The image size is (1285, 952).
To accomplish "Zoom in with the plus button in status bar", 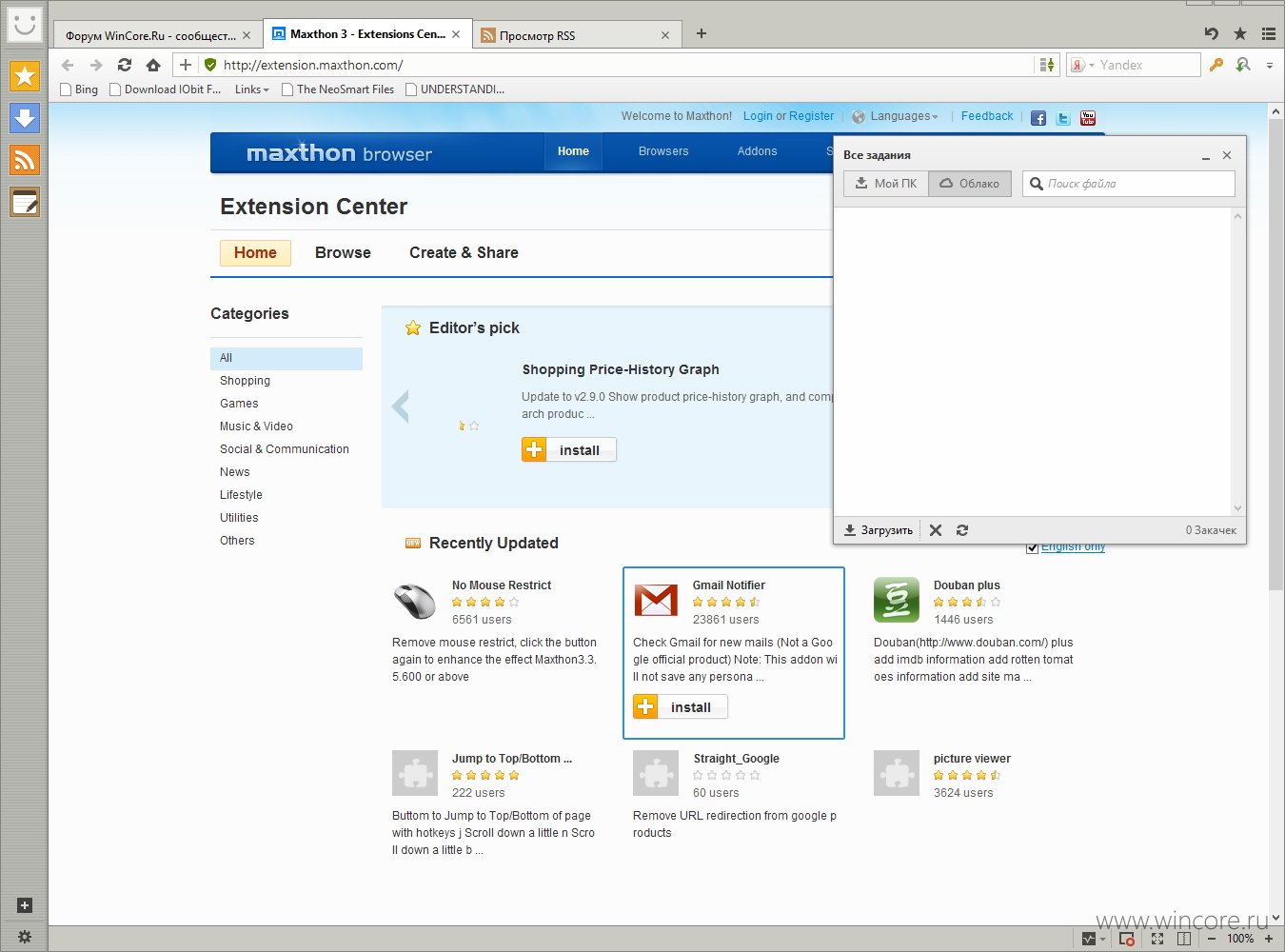I will point(1269,939).
